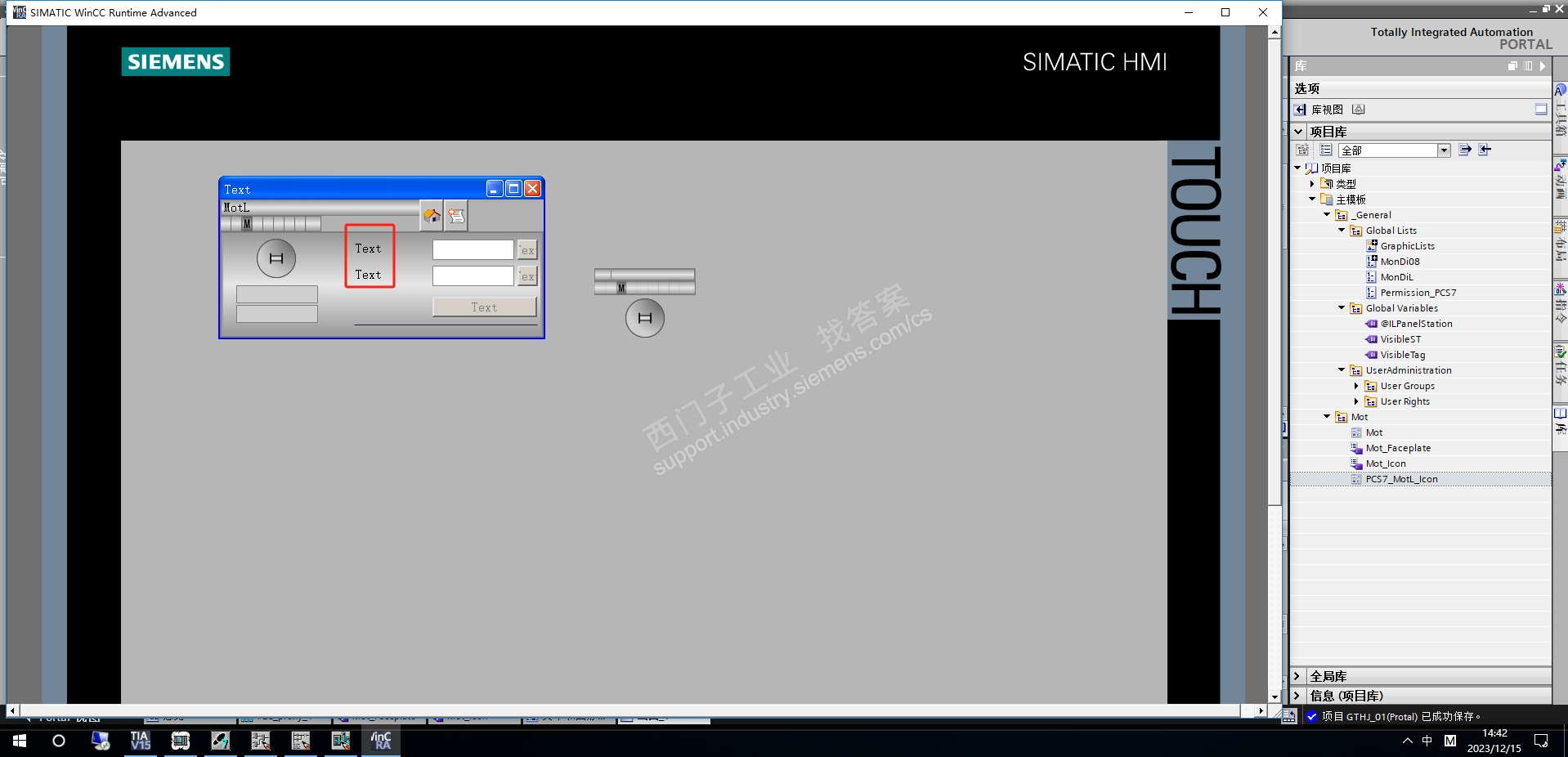Click the GraphicLists item icon
Viewport: 1568px width, 757px height.
(1372, 245)
